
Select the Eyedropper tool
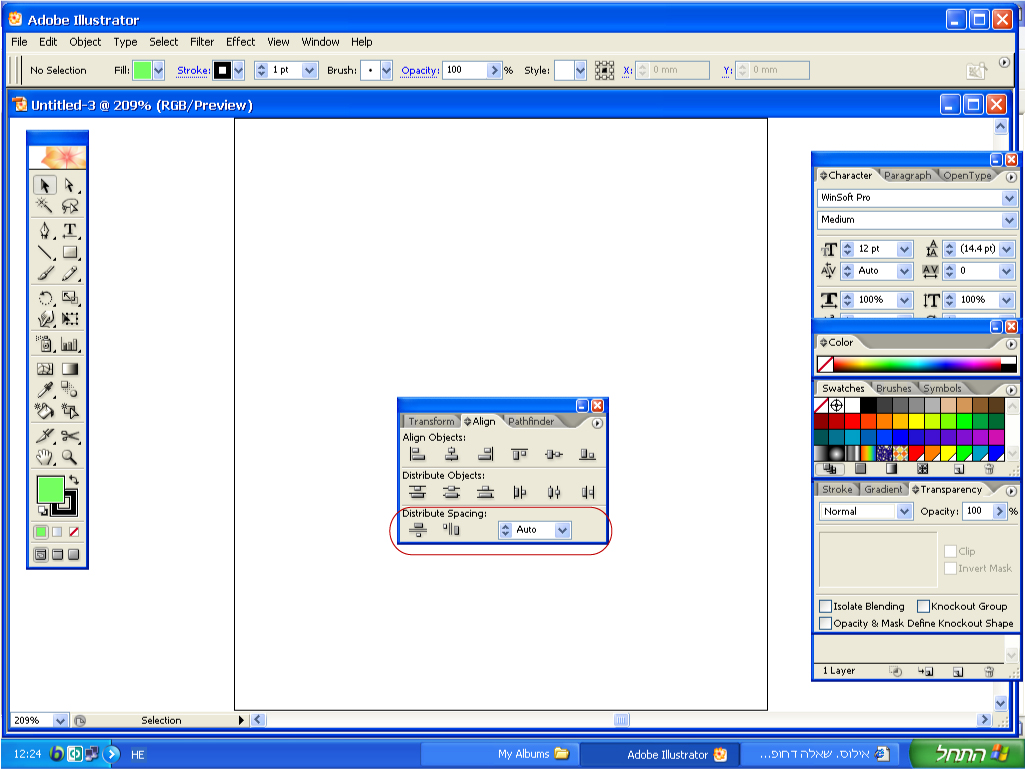coord(44,390)
